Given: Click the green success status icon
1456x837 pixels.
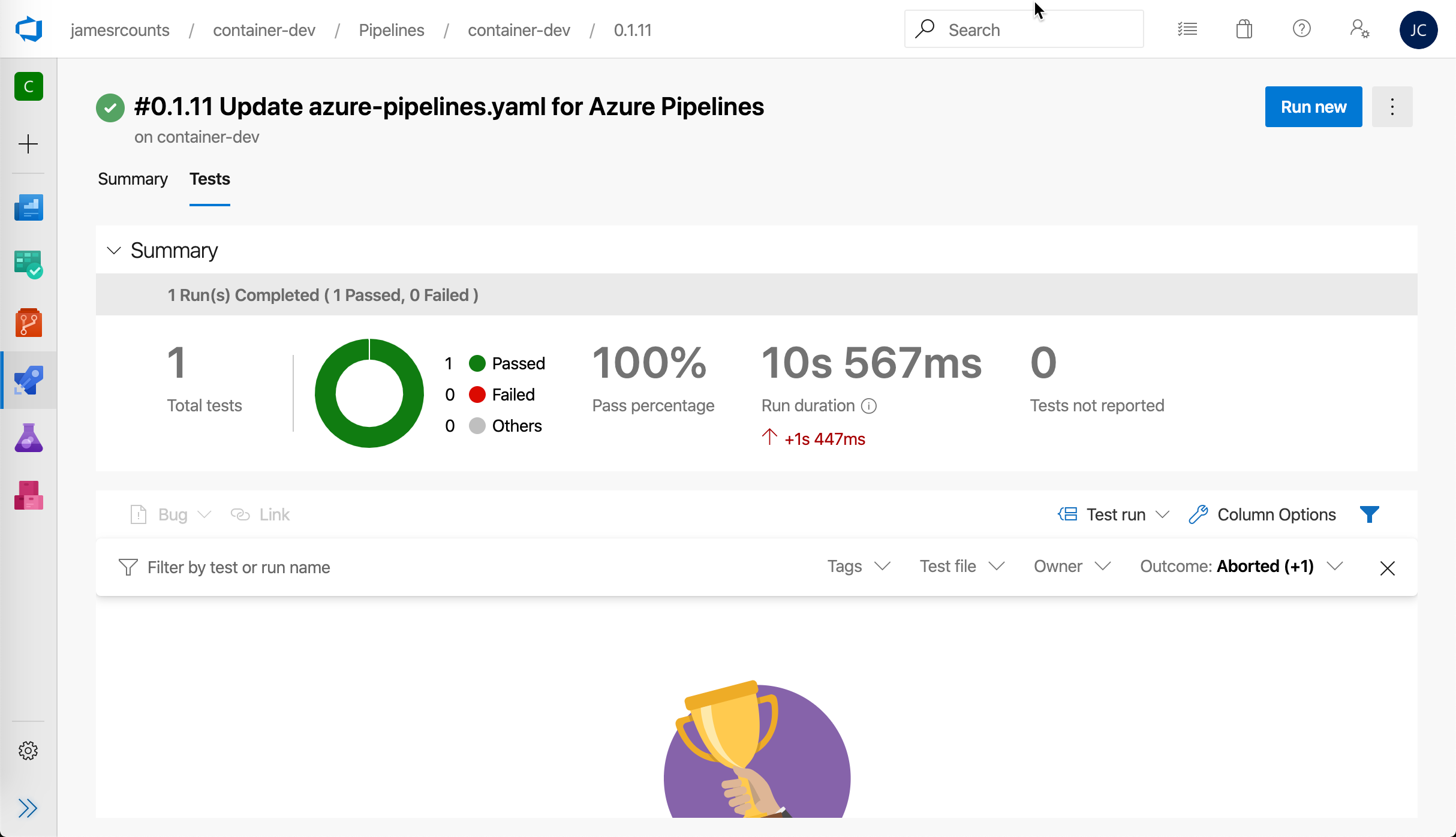Looking at the screenshot, I should point(110,108).
